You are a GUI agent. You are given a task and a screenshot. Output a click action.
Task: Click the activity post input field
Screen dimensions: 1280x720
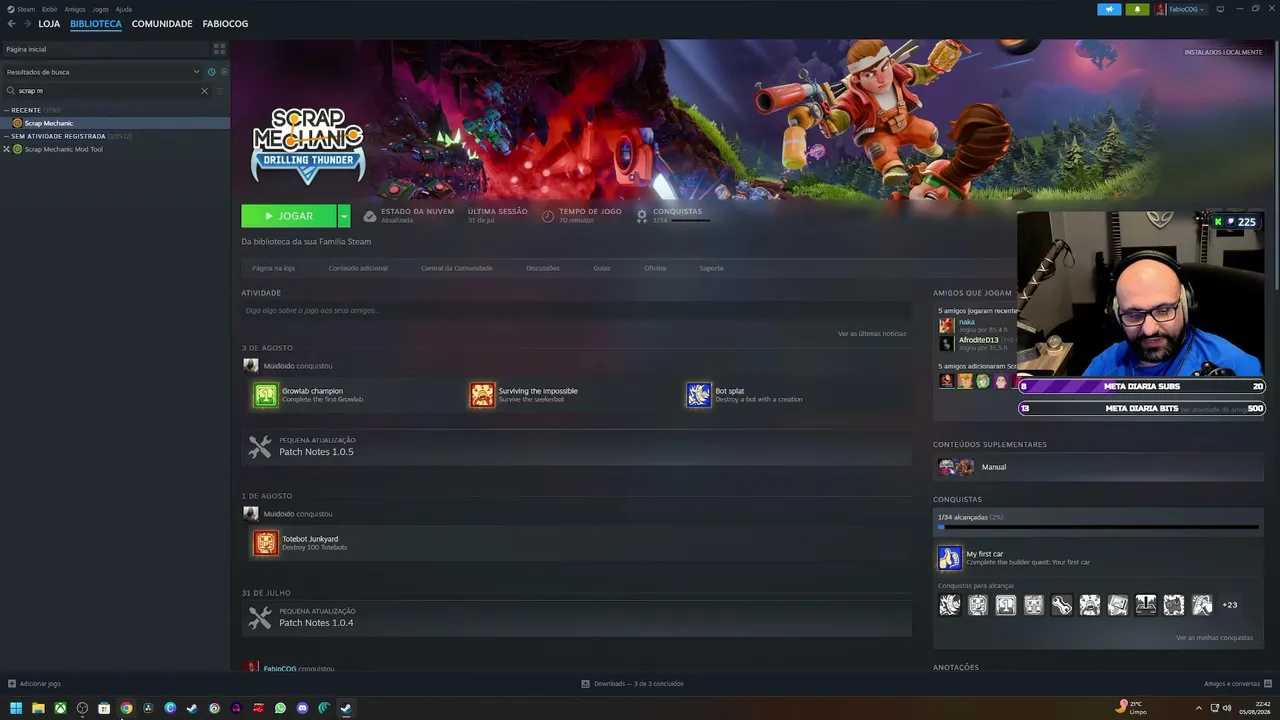click(576, 311)
